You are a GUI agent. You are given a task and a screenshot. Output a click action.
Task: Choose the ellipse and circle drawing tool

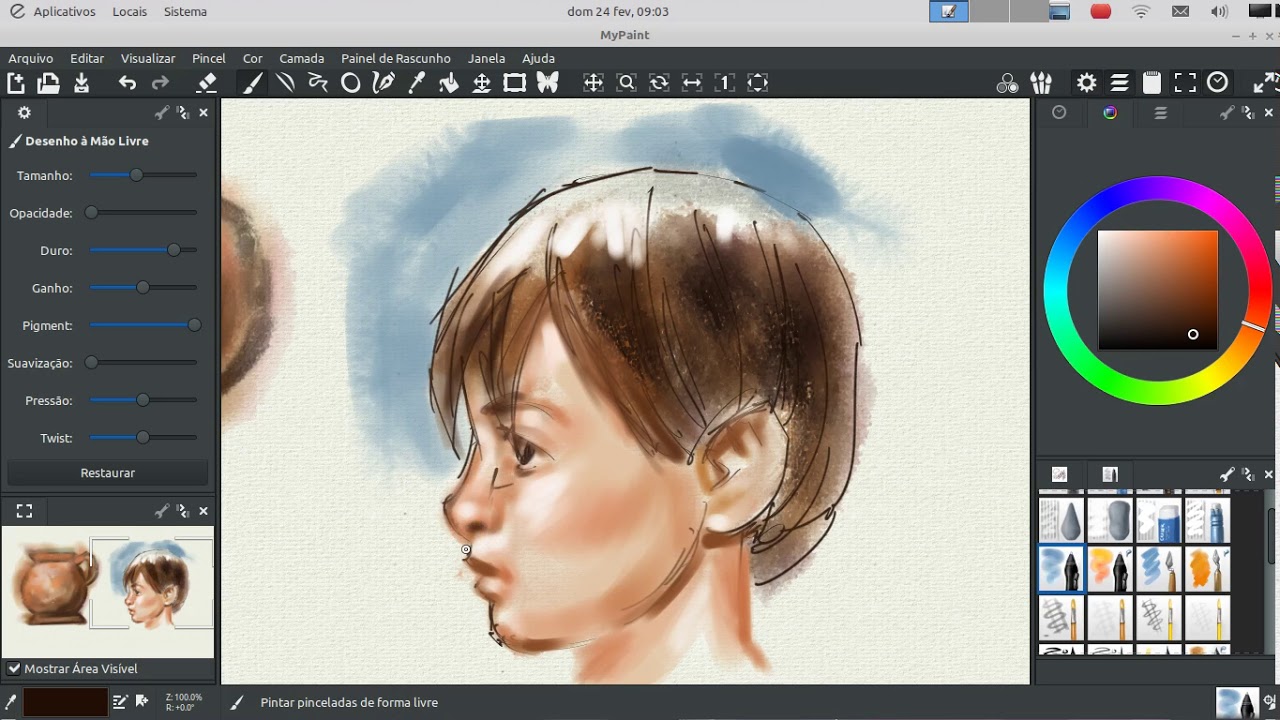click(351, 83)
